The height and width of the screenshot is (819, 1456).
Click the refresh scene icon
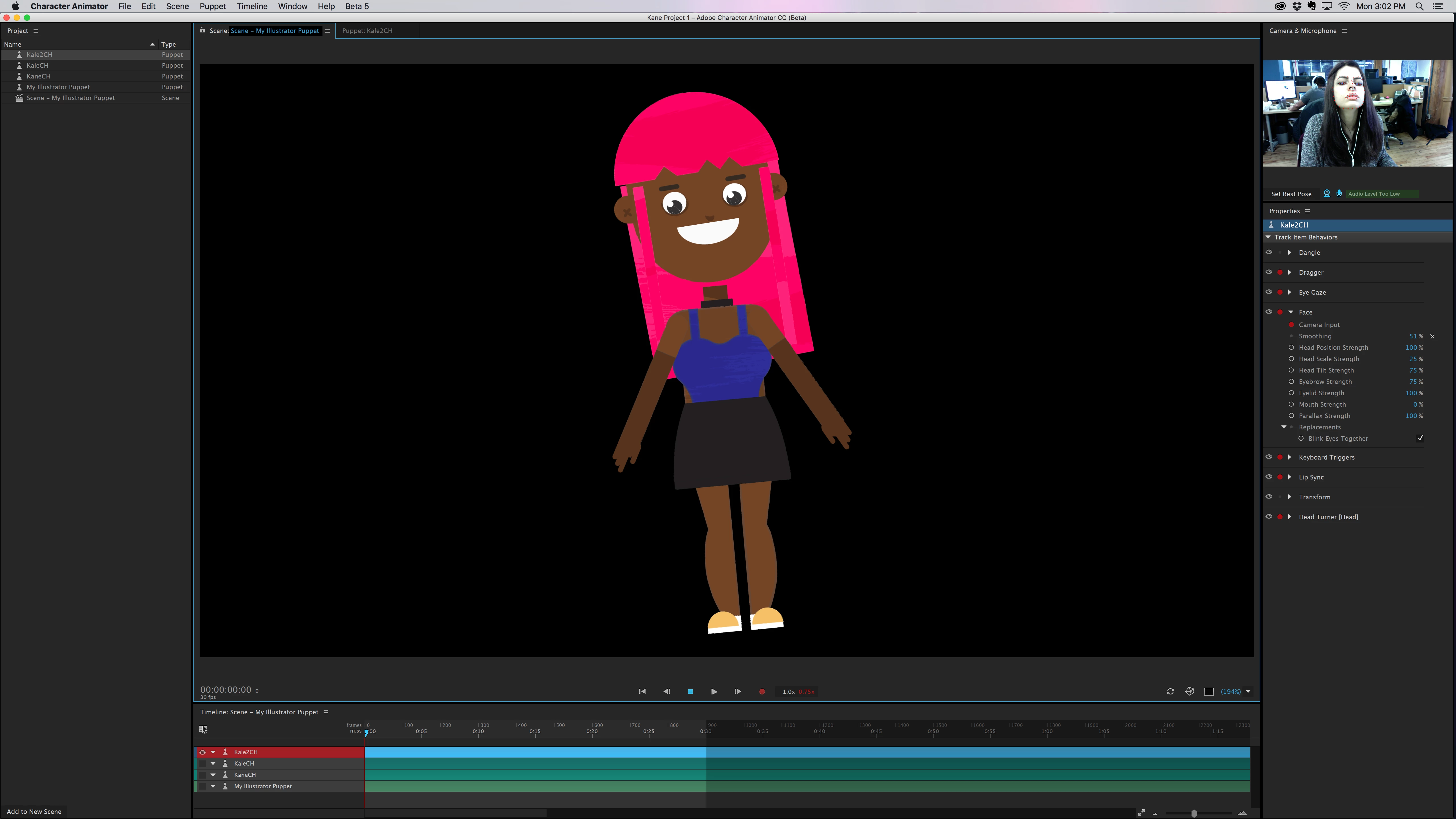point(1170,691)
